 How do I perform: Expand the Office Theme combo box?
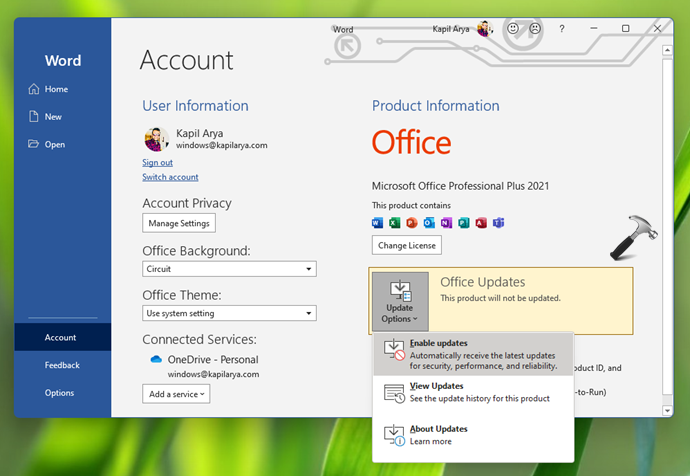(x=229, y=313)
